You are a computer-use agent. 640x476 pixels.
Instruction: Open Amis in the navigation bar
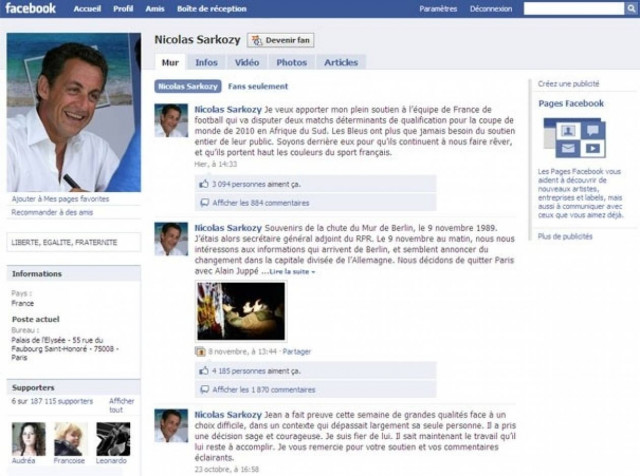155,9
